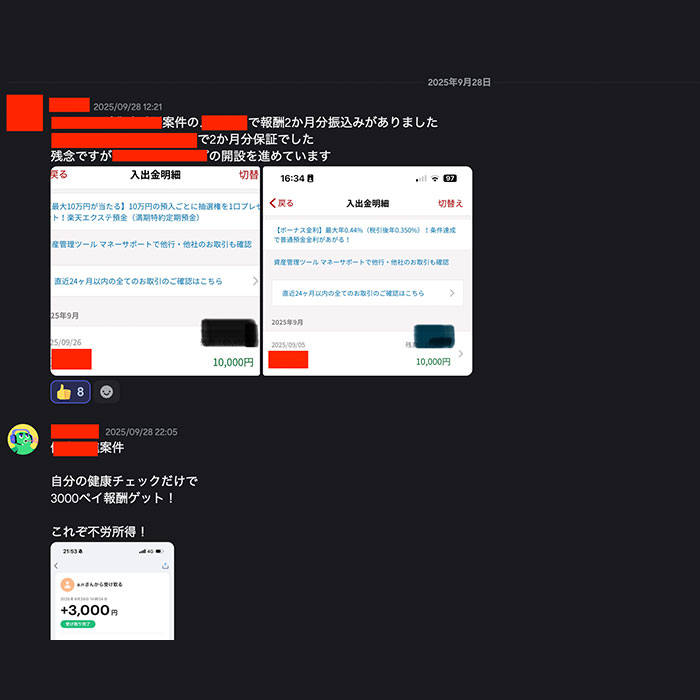
Task: Click the share icon in the +3,000円 screenshot
Action: pos(165,566)
